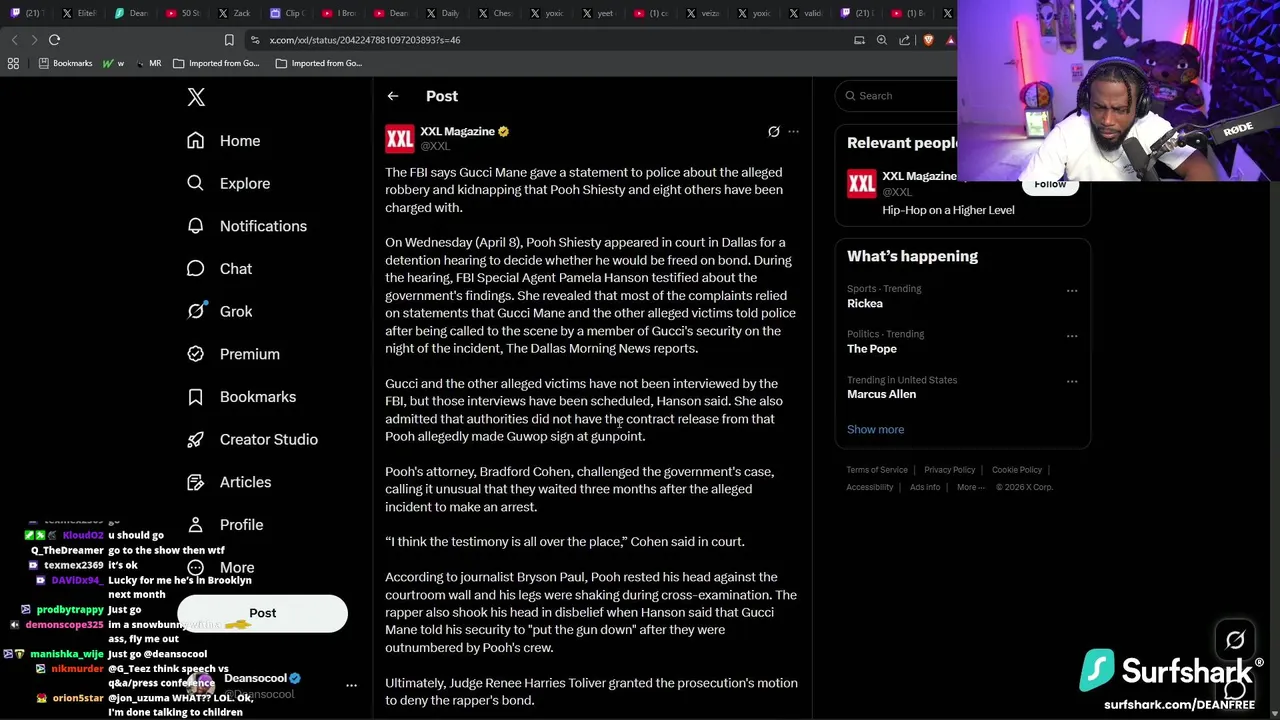
Task: Focus the X Search field
Action: click(900, 96)
